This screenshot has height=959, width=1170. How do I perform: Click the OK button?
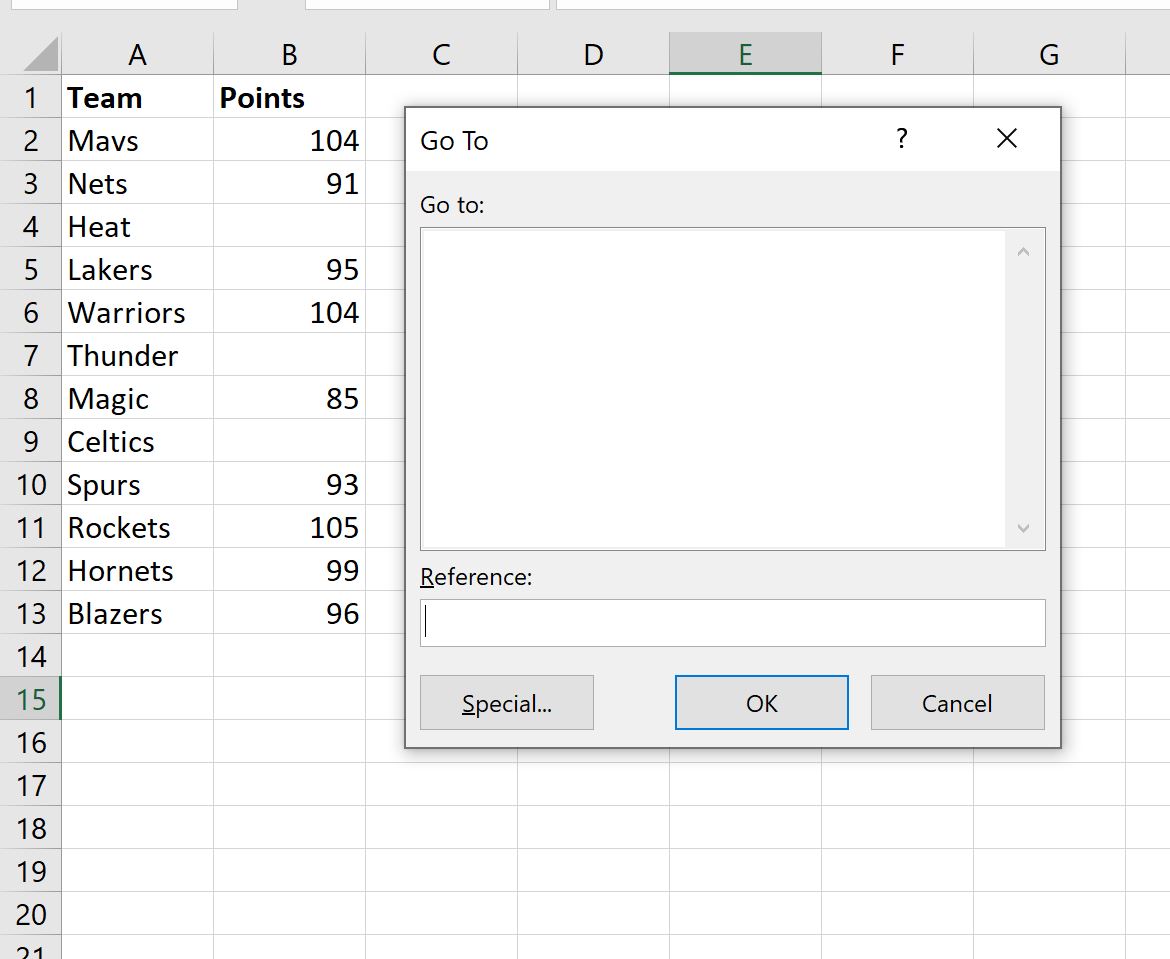761,702
